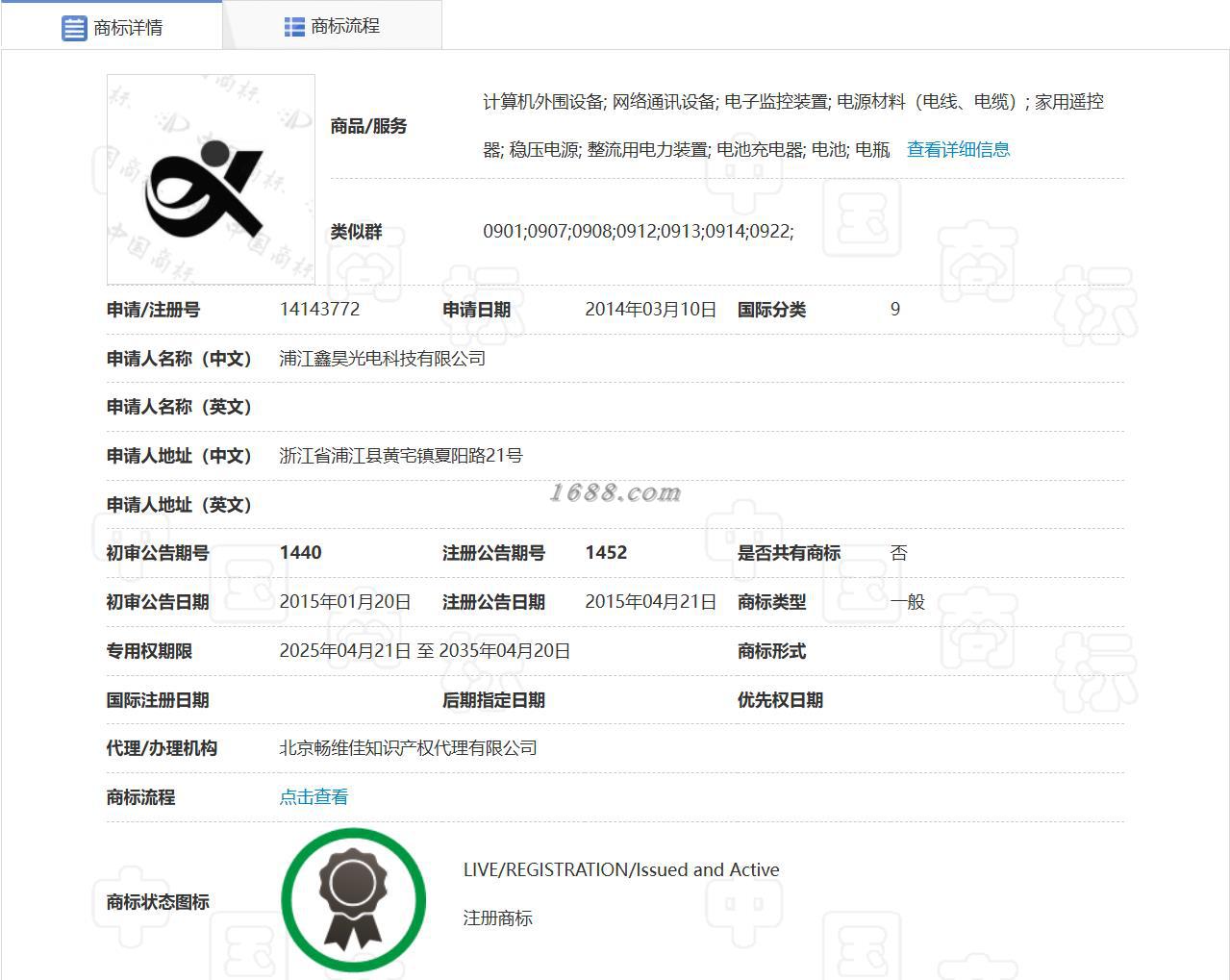Select international class value 9
The image size is (1230, 980).
[895, 309]
